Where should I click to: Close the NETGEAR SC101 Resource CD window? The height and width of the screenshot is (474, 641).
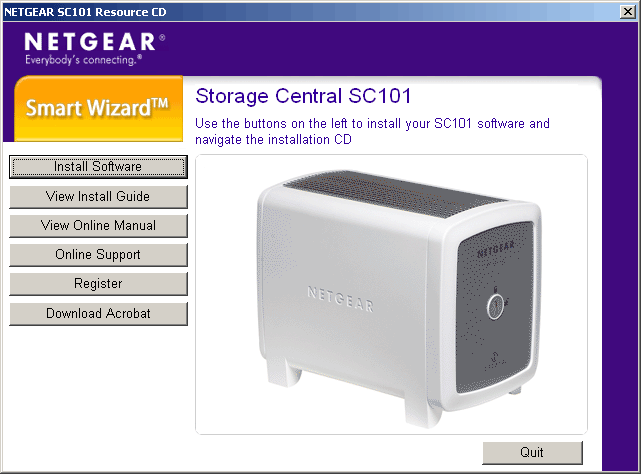point(628,11)
